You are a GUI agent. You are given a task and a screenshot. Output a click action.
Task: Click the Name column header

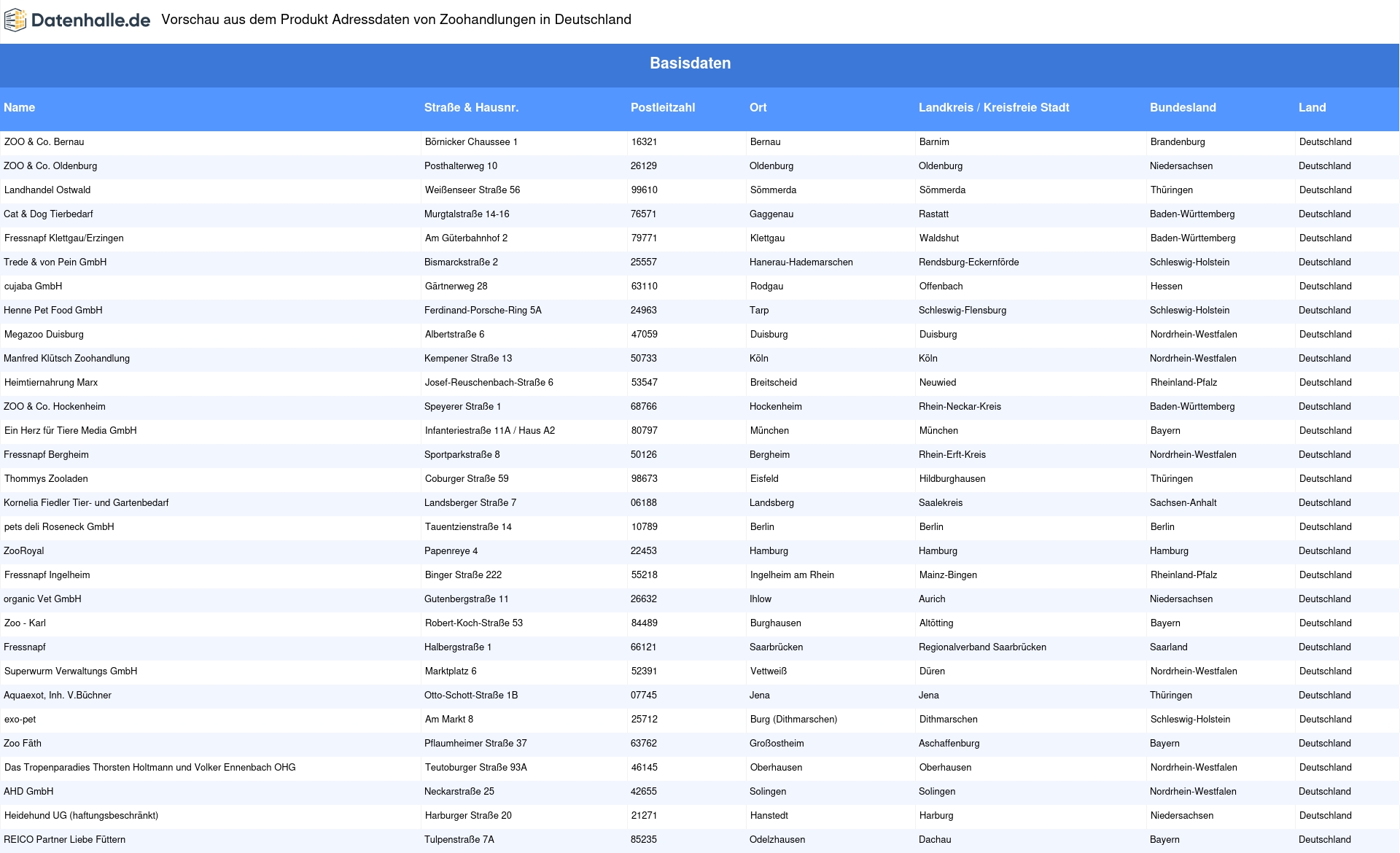(x=20, y=108)
